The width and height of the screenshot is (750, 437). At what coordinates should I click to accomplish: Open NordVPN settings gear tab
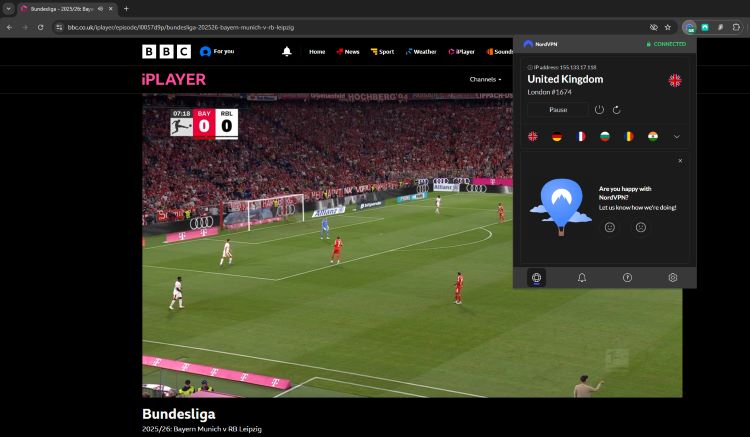tap(673, 277)
